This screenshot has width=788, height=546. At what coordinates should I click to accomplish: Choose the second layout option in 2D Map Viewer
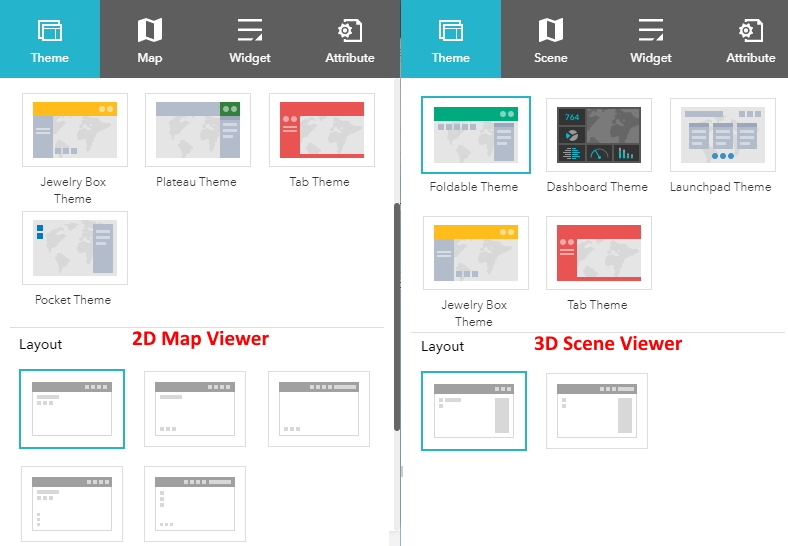click(x=195, y=409)
